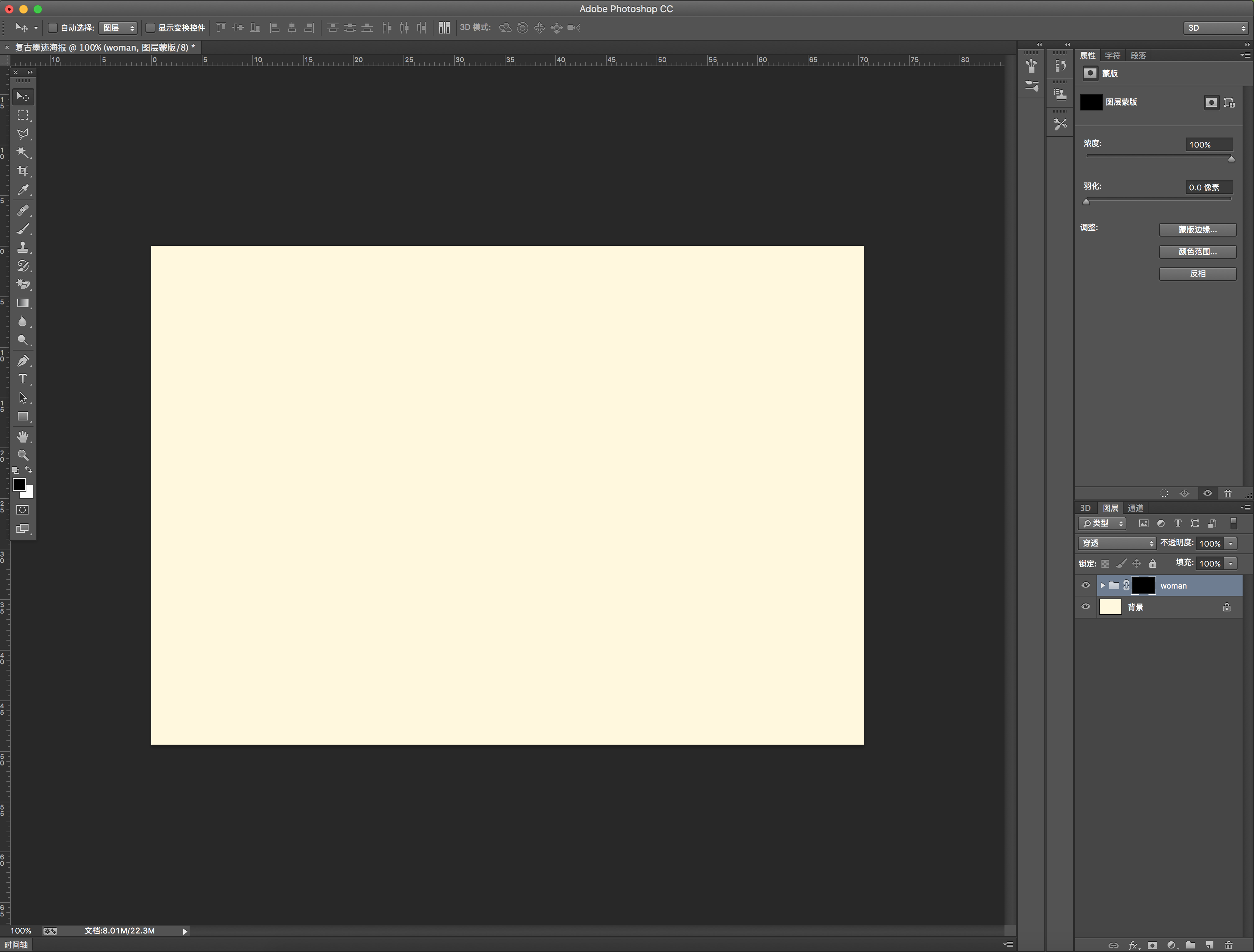Image resolution: width=1254 pixels, height=952 pixels.
Task: Hide the woman group layer
Action: tap(1086, 585)
